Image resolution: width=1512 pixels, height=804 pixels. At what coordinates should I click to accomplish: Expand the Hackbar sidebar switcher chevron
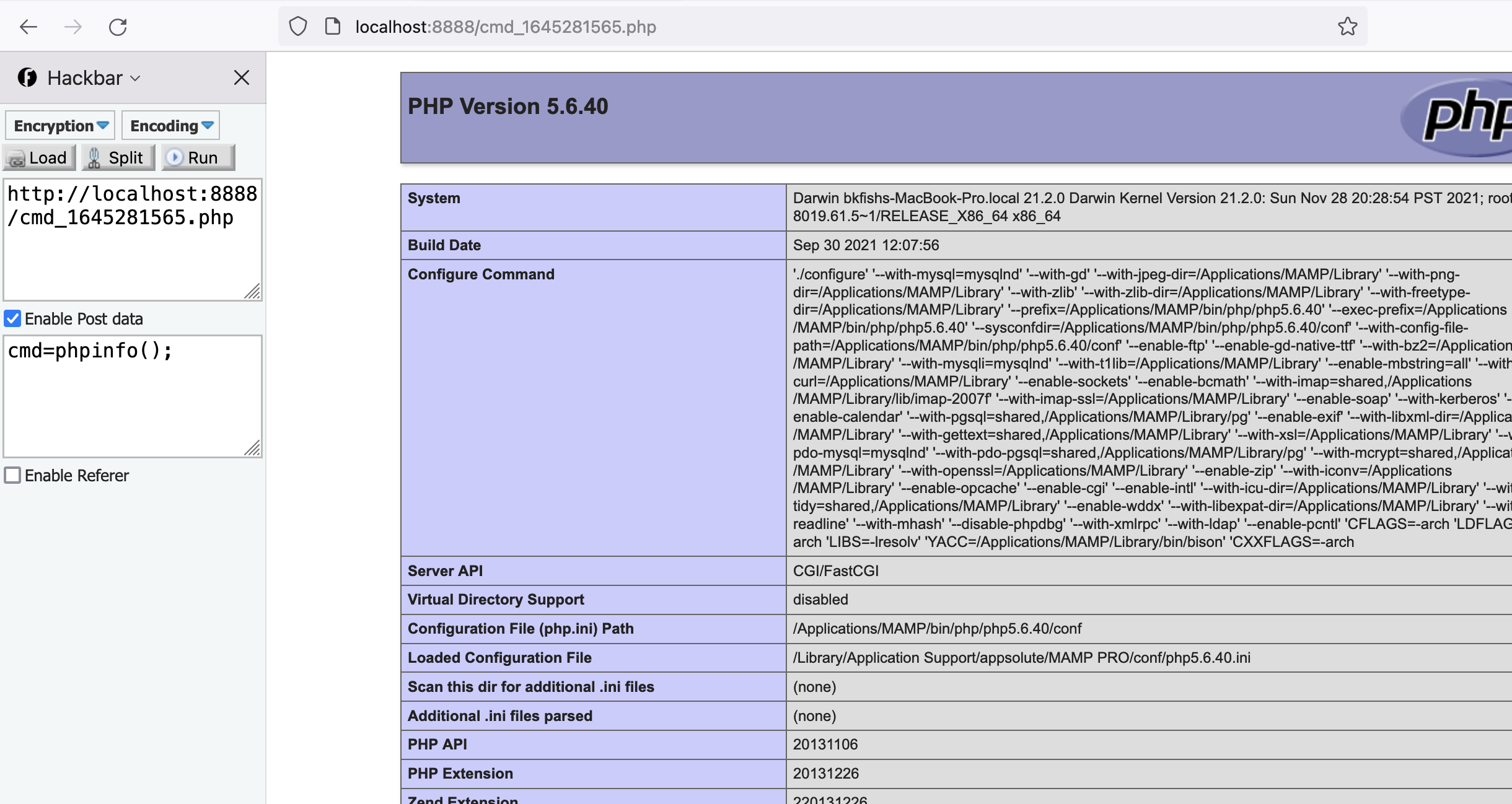[x=136, y=79]
